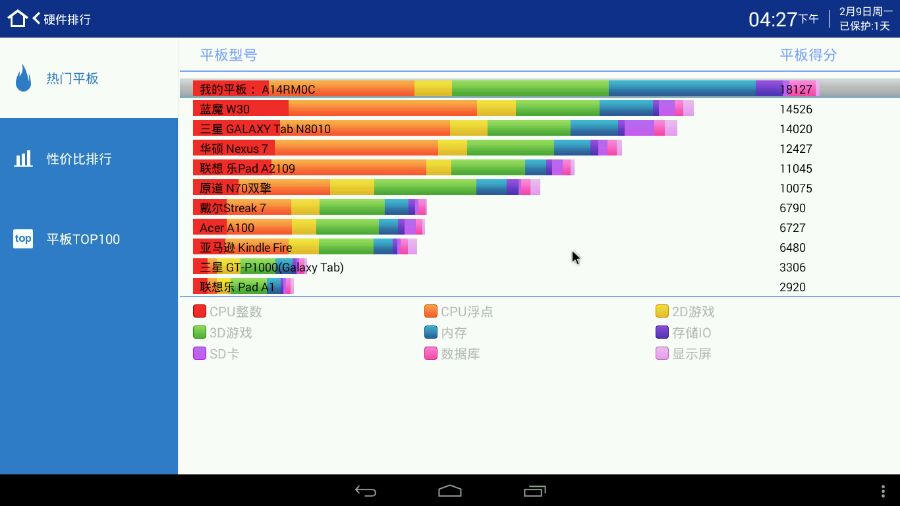Open the three-dot overflow menu
The width and height of the screenshot is (900, 506).
pos(883,491)
